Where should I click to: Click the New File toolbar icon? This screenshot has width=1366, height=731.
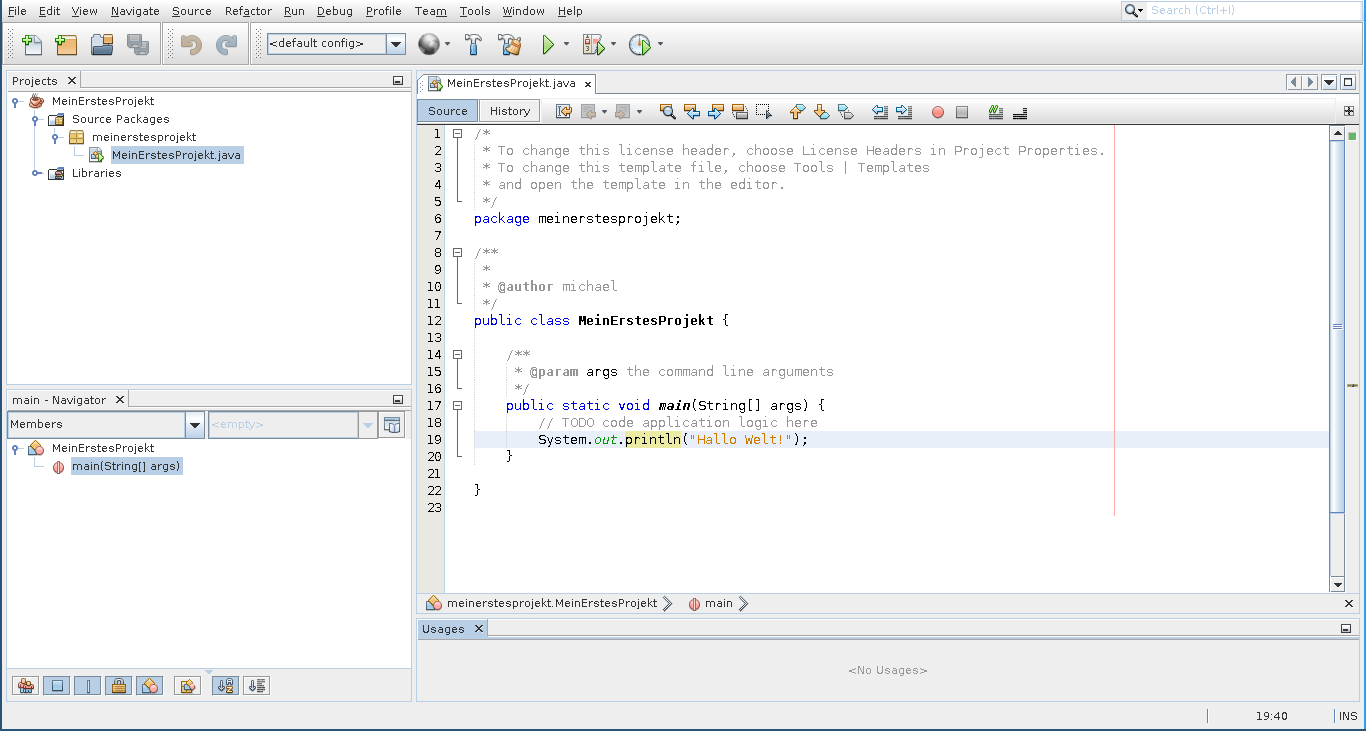pyautogui.click(x=32, y=45)
